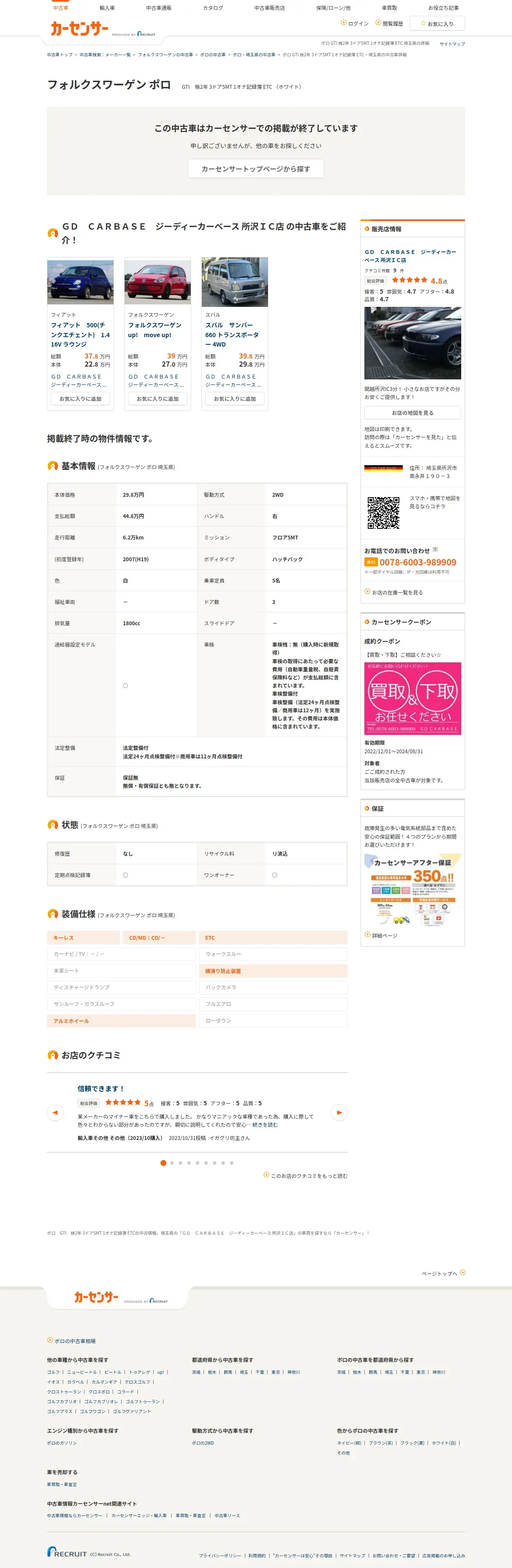Open review title 信頼できます！

100,1088
